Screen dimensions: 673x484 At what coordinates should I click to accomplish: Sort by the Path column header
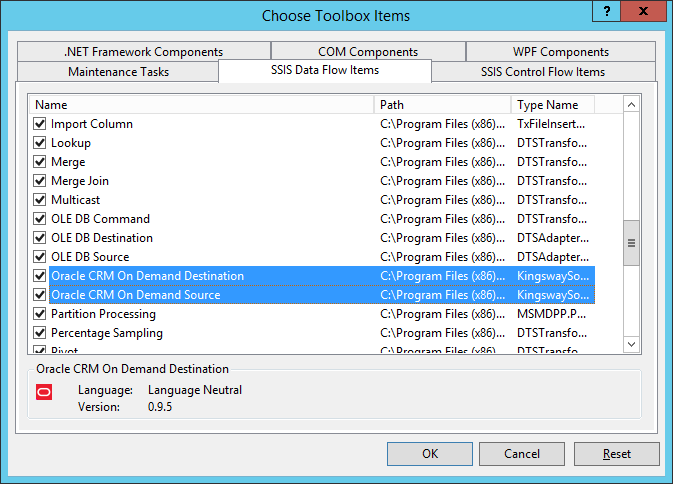coord(443,105)
